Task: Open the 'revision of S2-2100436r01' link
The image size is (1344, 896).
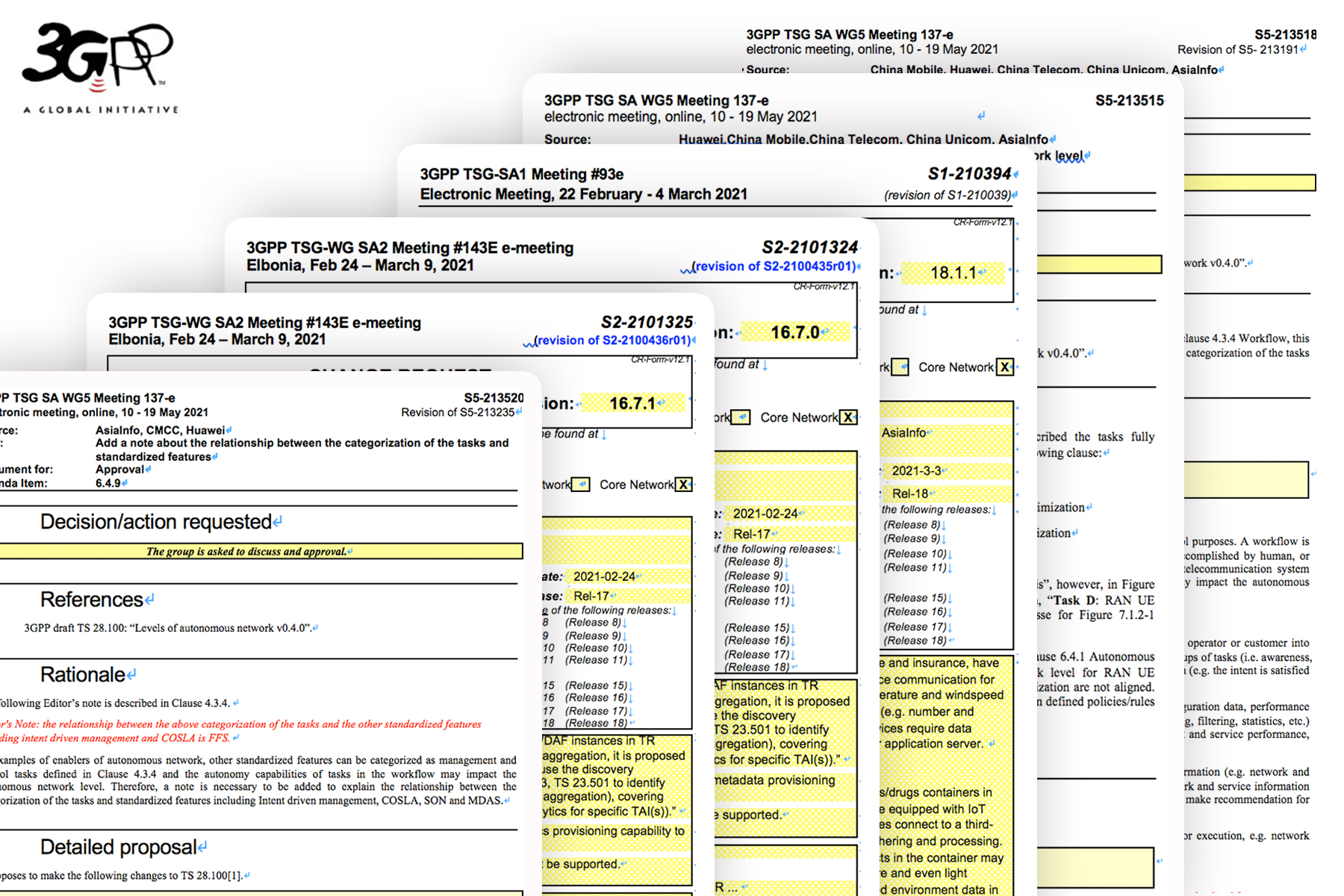Action: 614,340
